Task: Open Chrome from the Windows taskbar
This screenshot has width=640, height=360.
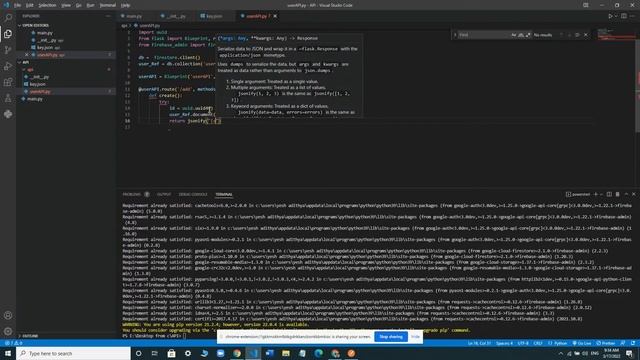Action: [x=237, y=353]
